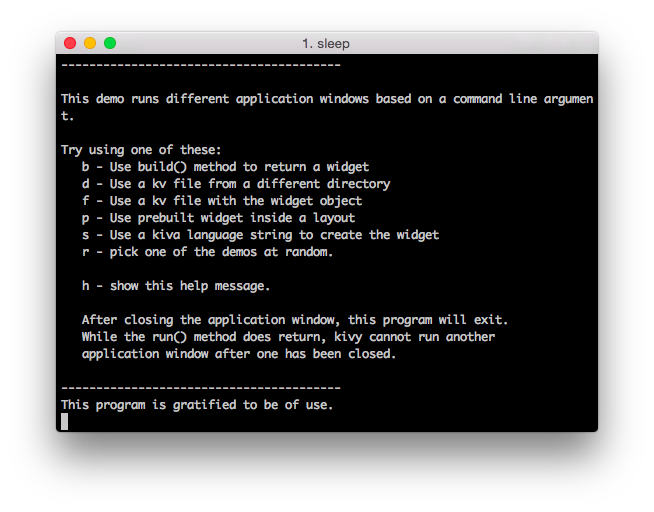Click the top dashed separator line
The image size is (654, 512).
point(200,65)
